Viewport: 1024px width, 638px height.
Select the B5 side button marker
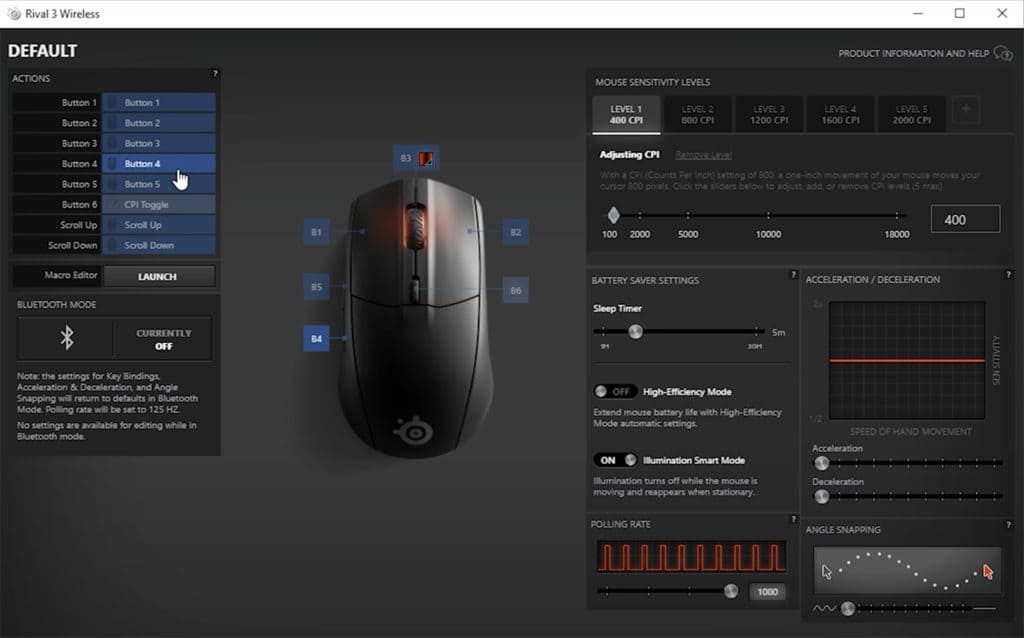tap(316, 287)
